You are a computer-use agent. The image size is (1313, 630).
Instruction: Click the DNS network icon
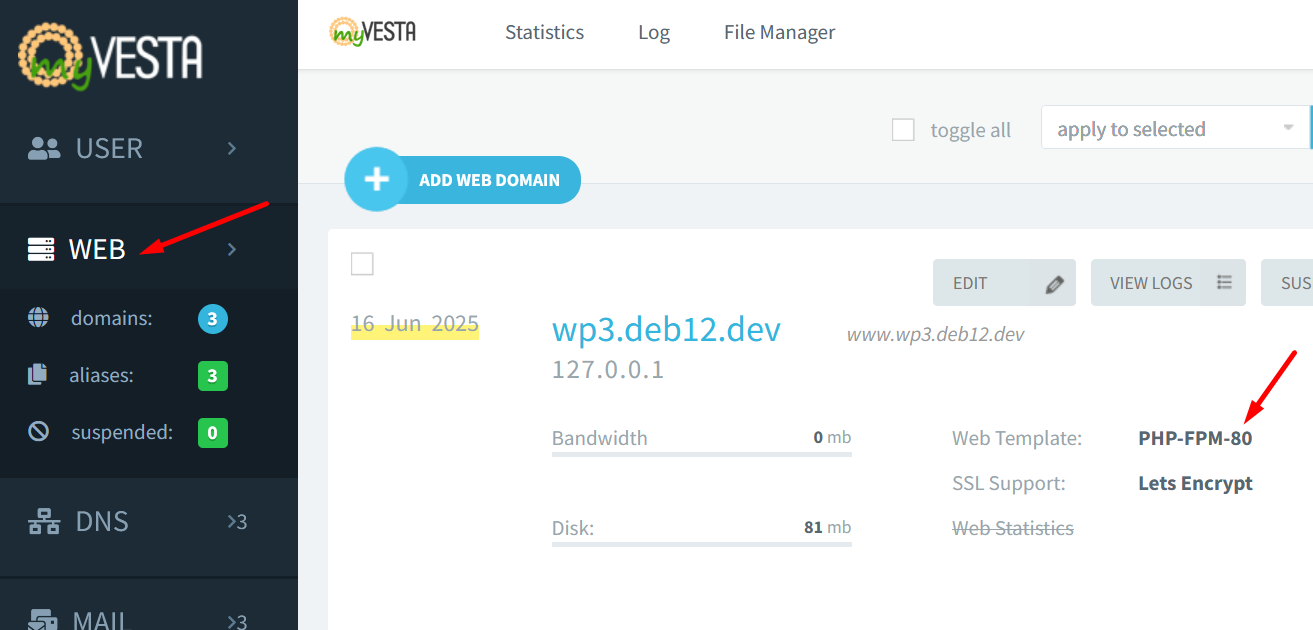tap(44, 522)
